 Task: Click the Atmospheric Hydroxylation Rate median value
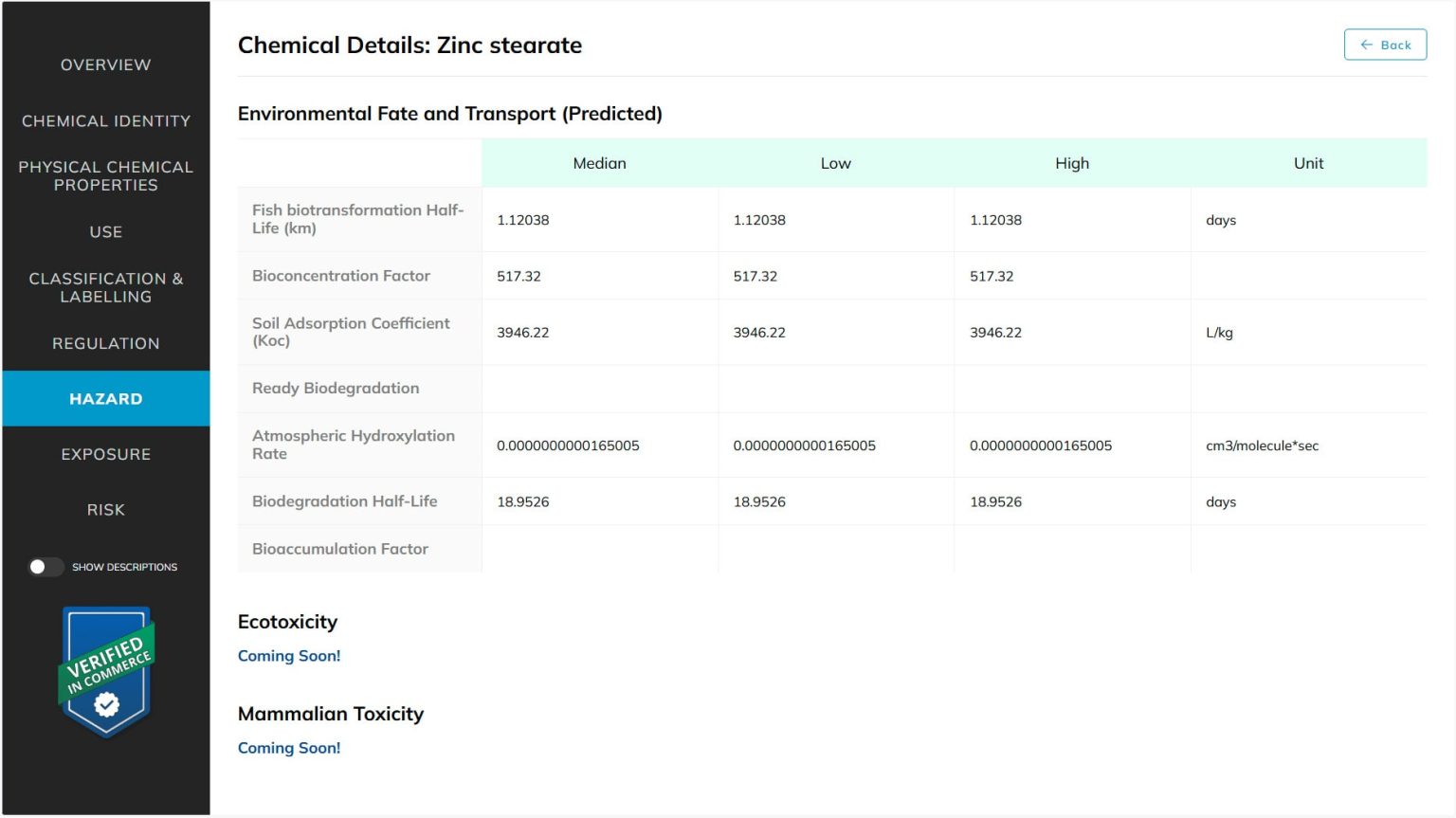[568, 445]
